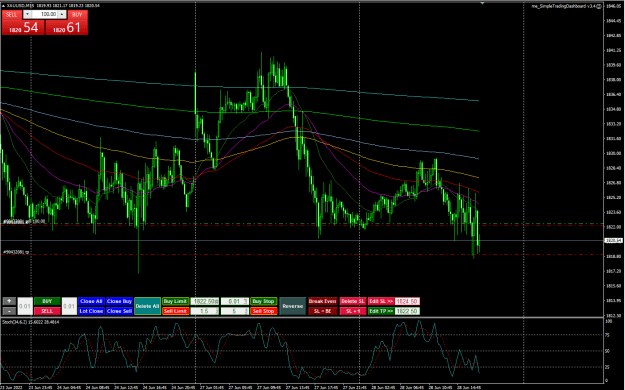Screen dimensions: 625x390
Task: Click the Stoch(34,6,2) indicator label
Action: click(31, 322)
